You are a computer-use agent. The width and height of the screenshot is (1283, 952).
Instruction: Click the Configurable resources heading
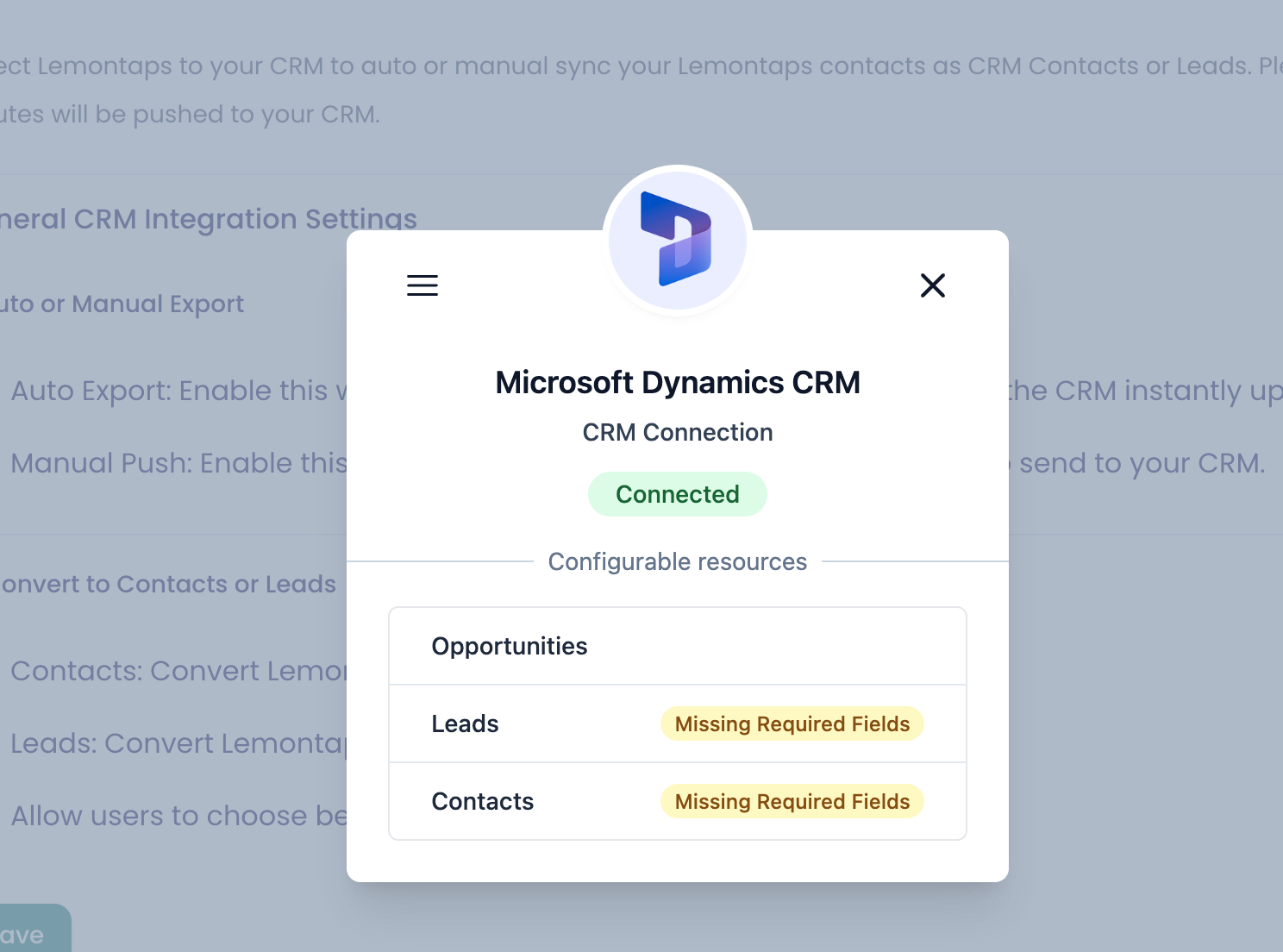pyautogui.click(x=678, y=561)
